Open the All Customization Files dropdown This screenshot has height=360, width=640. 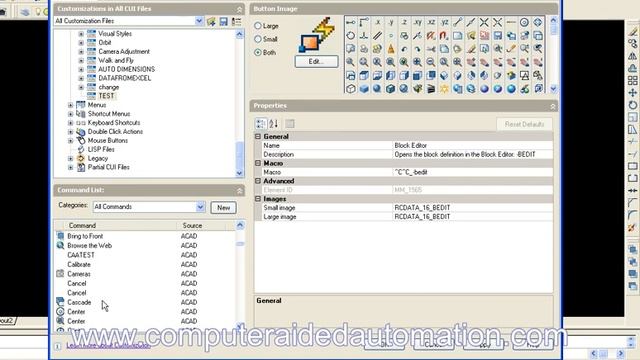pos(199,21)
